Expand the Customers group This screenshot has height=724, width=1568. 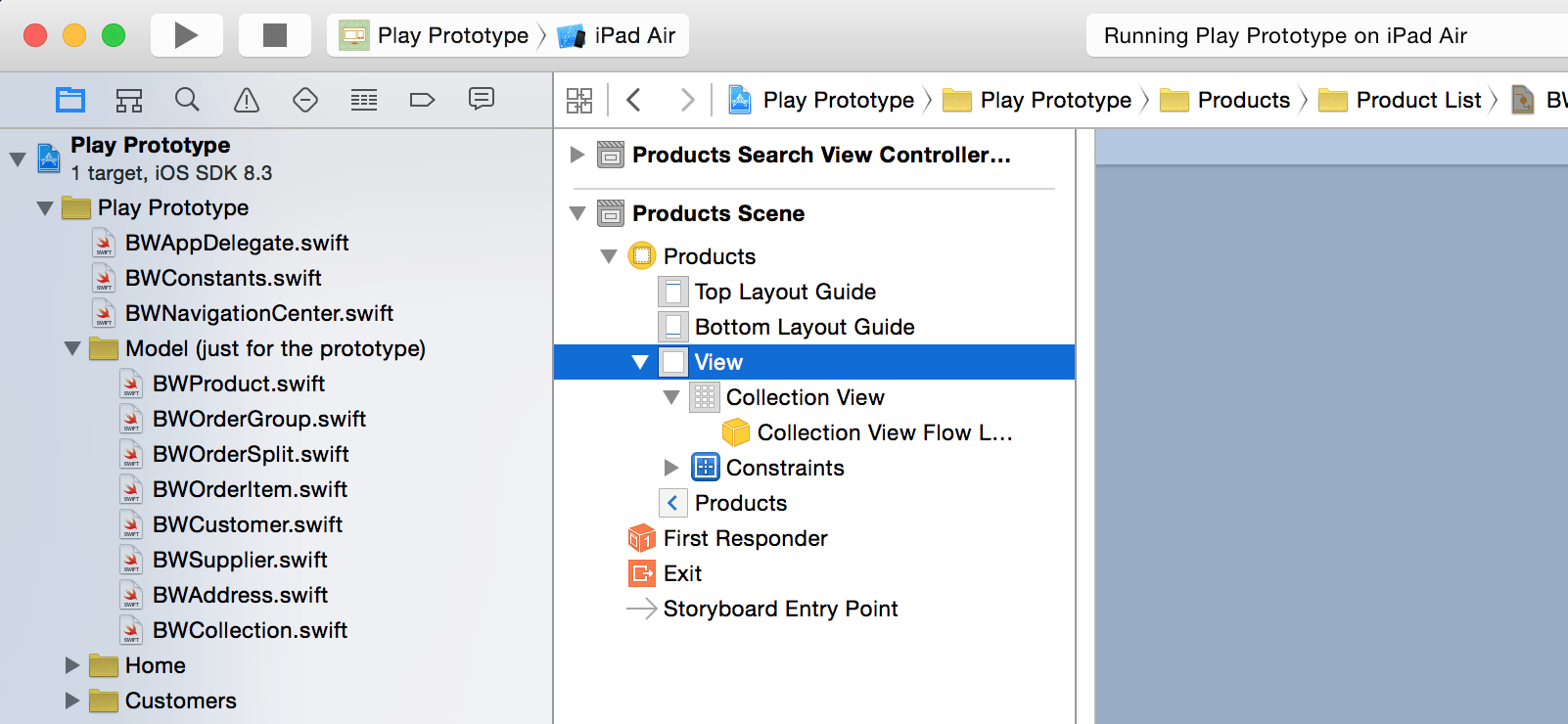coord(72,701)
